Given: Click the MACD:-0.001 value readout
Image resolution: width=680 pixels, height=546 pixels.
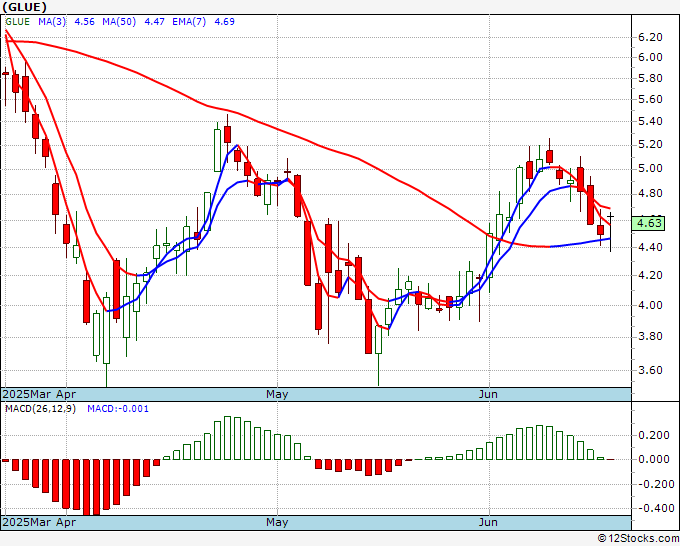Looking at the screenshot, I should [118, 409].
